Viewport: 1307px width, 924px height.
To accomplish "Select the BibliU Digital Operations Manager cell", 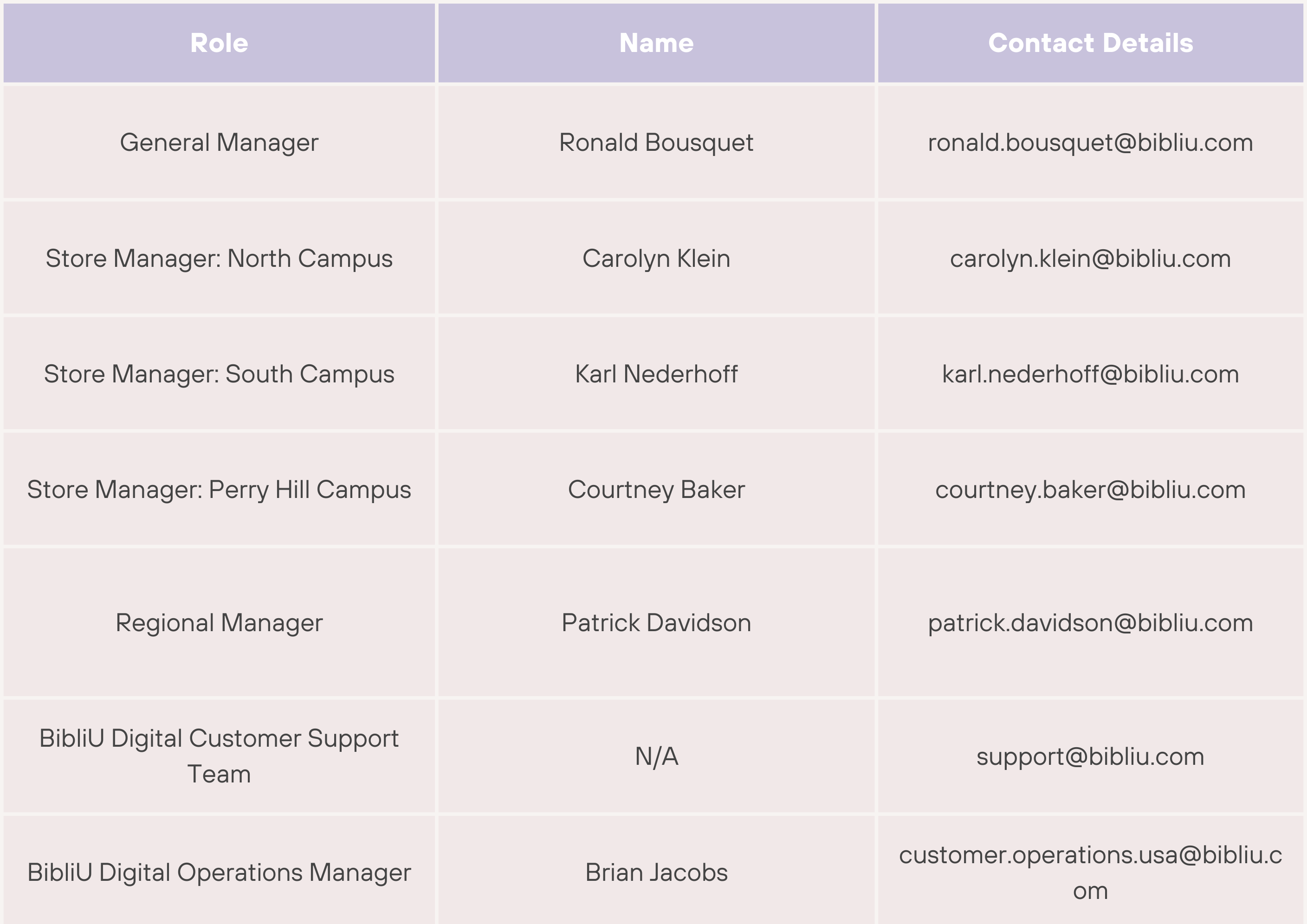I will [x=219, y=873].
